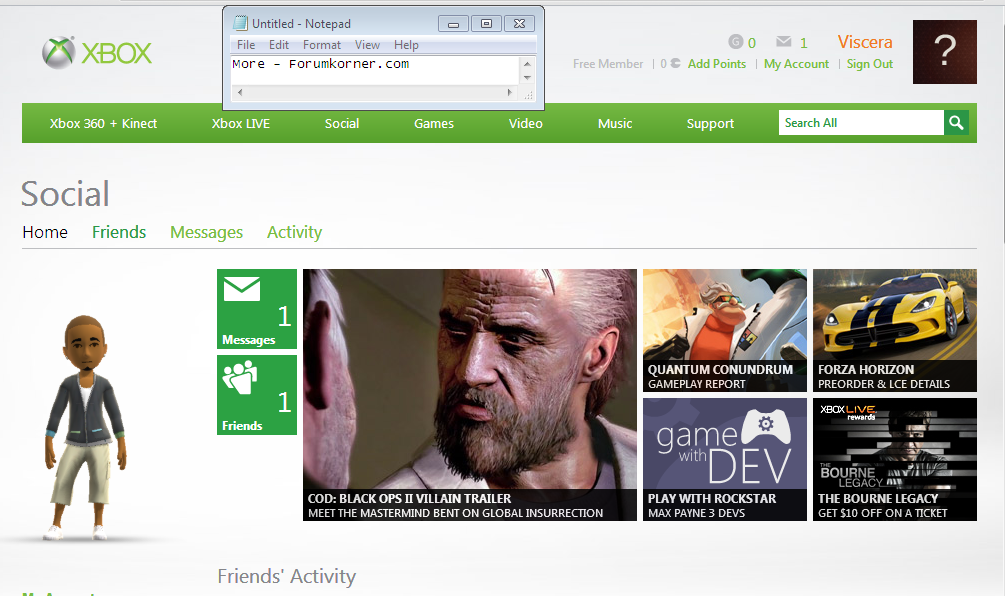Open Social nav item in green bar
The height and width of the screenshot is (596, 1005).
click(342, 124)
